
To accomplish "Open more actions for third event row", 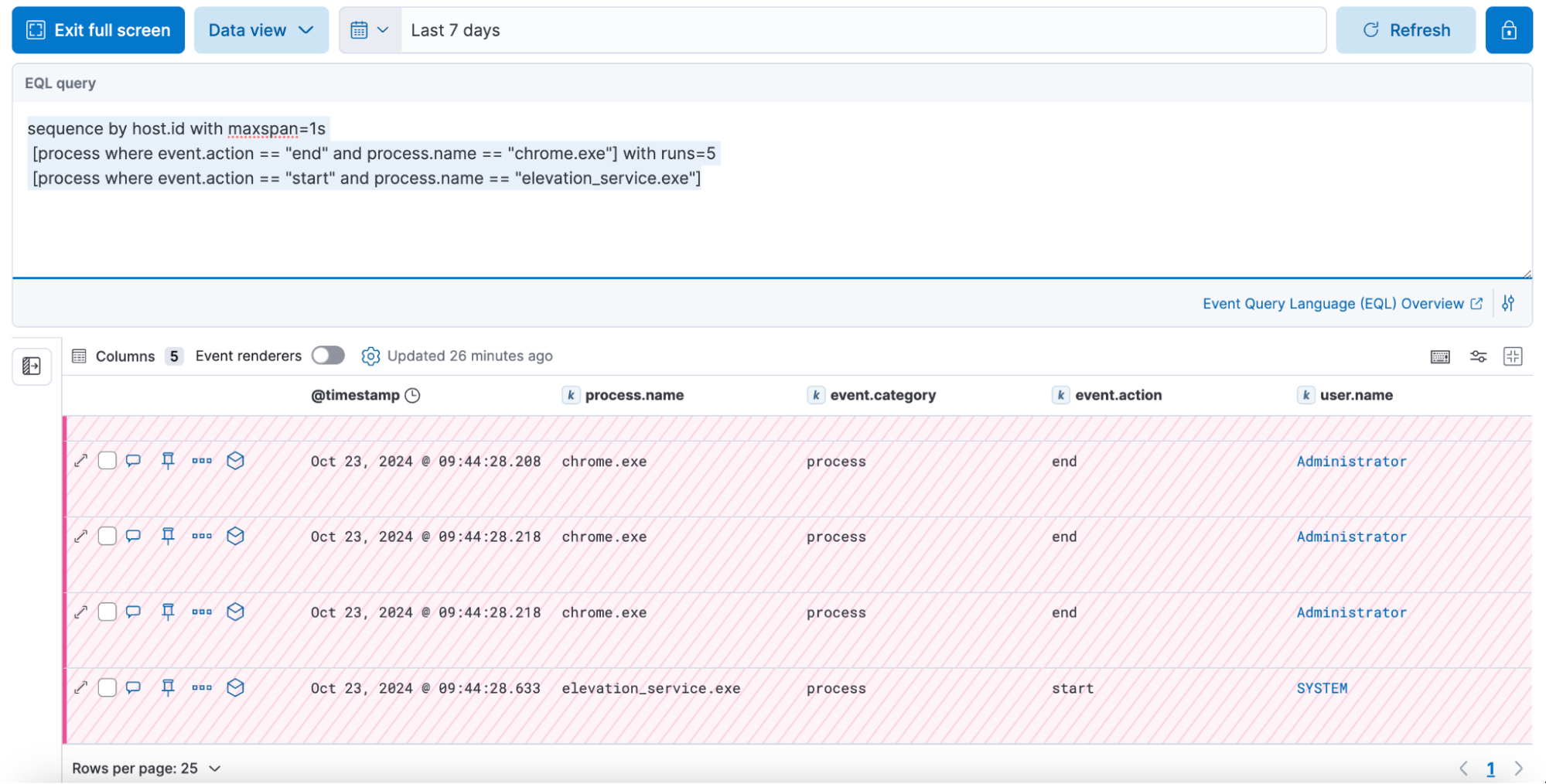I will coord(202,612).
